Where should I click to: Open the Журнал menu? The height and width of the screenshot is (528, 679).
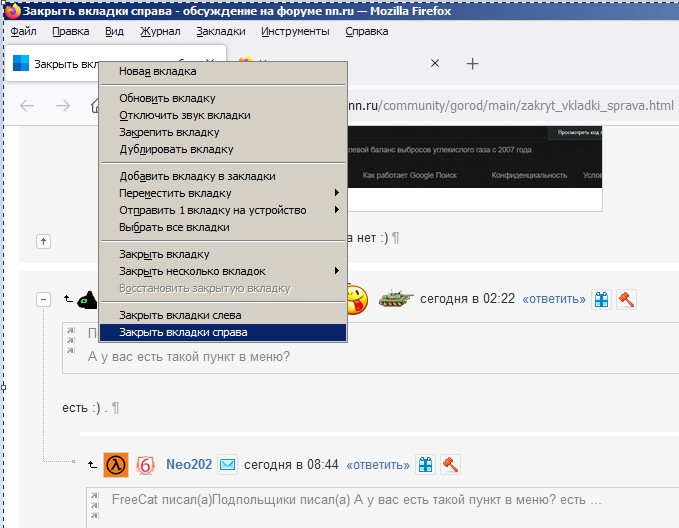point(160,31)
